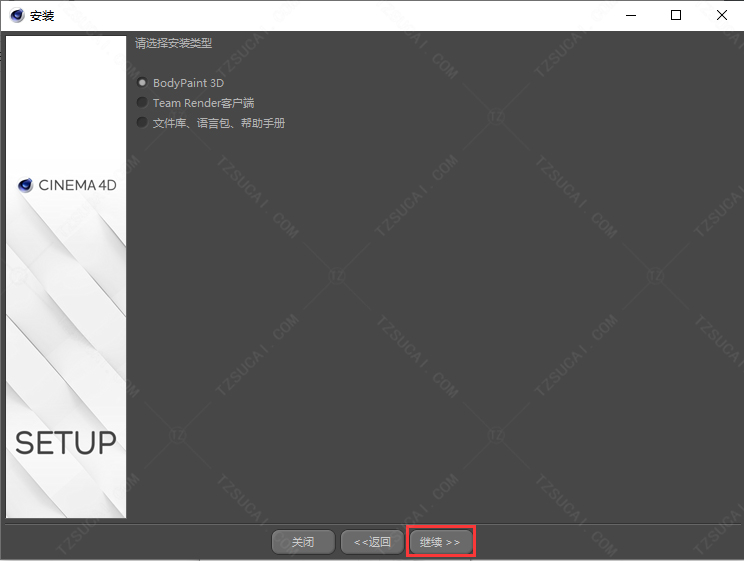The height and width of the screenshot is (561, 744).
Task: Maximize the 安装 installer window
Action: (676, 16)
